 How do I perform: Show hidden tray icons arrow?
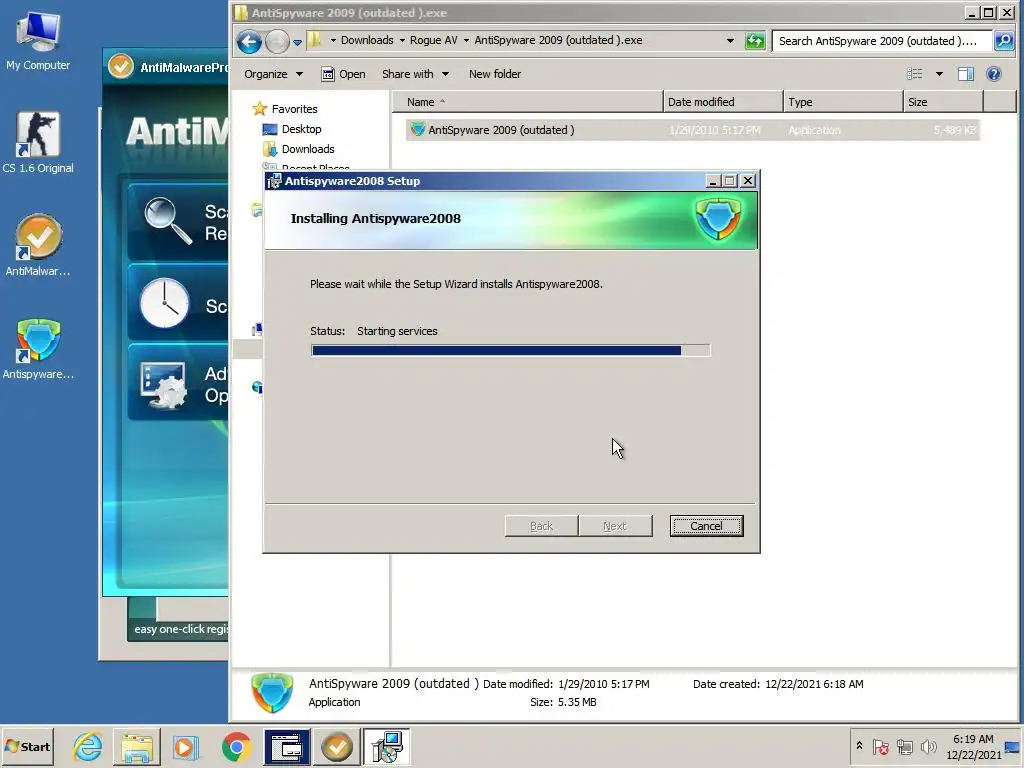[x=859, y=746]
